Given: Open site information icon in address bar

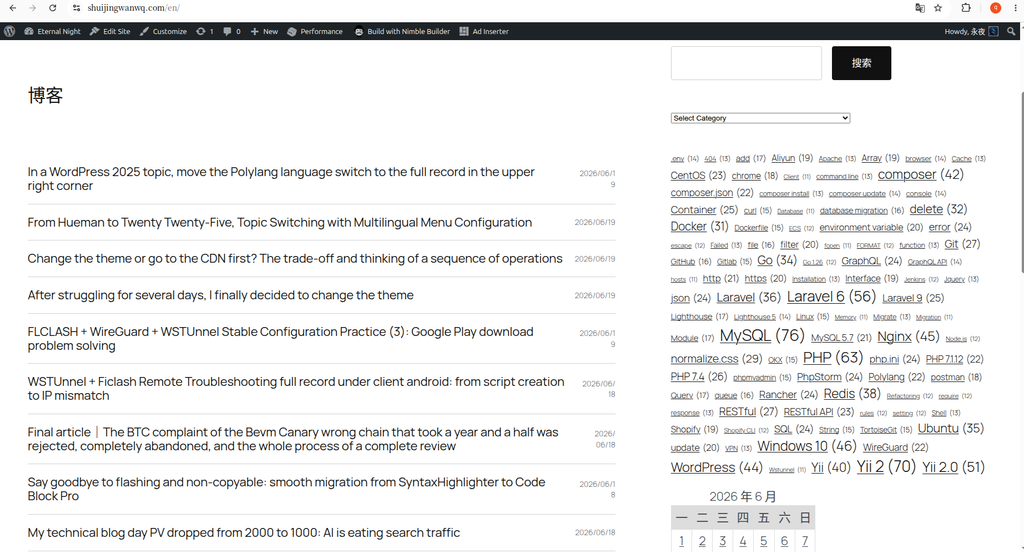Looking at the screenshot, I should 76,8.
